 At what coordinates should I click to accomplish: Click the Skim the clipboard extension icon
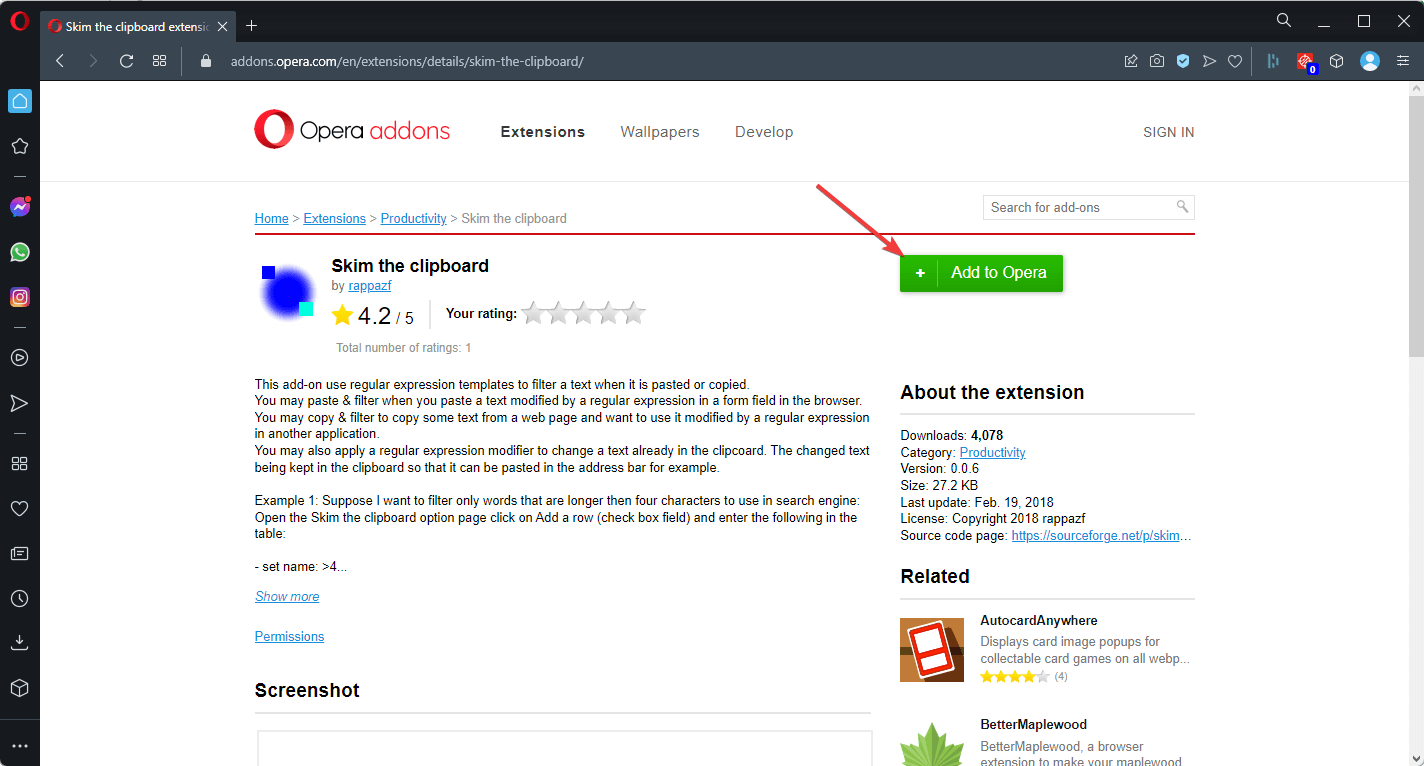coord(287,291)
